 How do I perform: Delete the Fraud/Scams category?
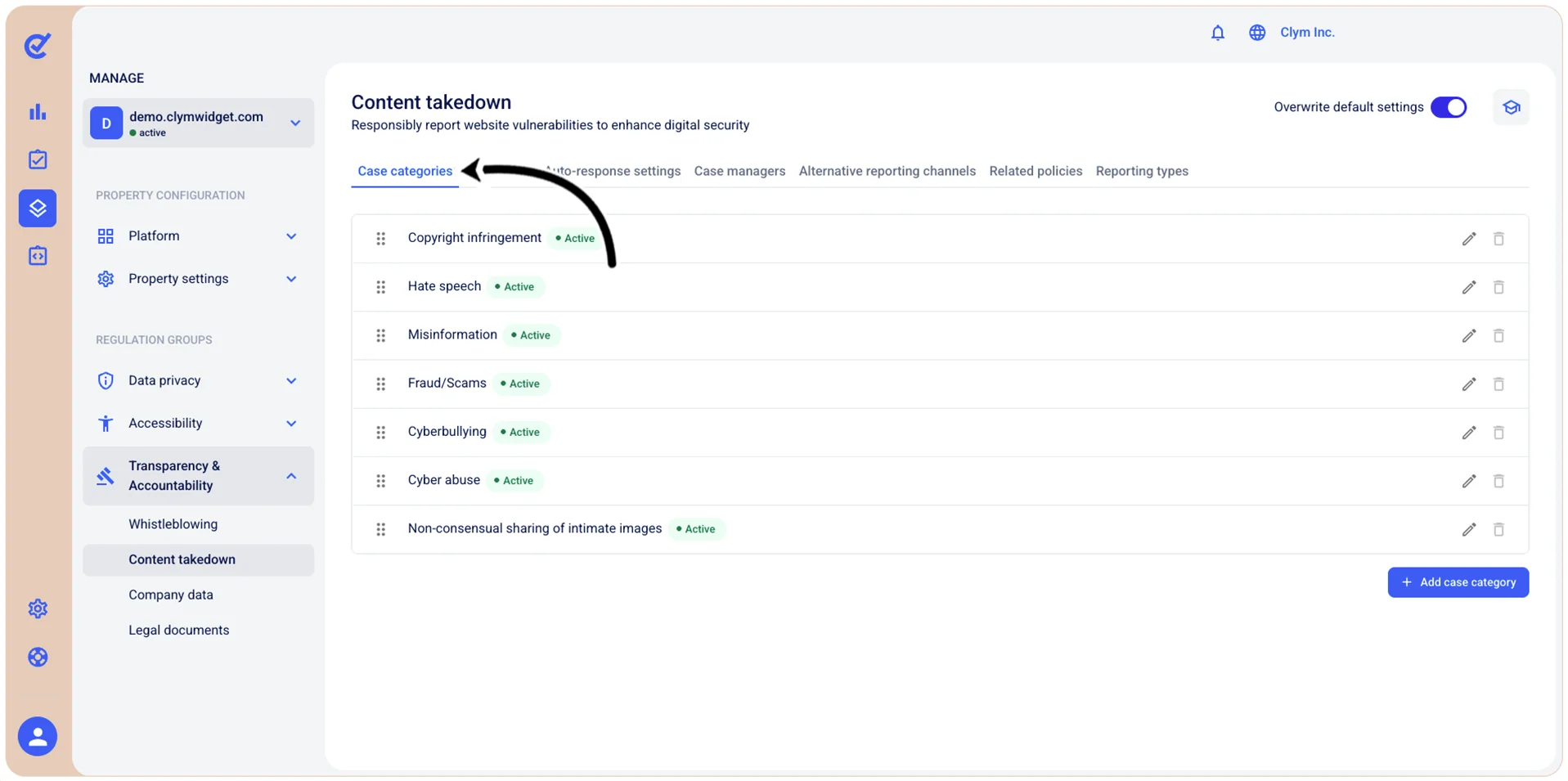pos(1498,384)
